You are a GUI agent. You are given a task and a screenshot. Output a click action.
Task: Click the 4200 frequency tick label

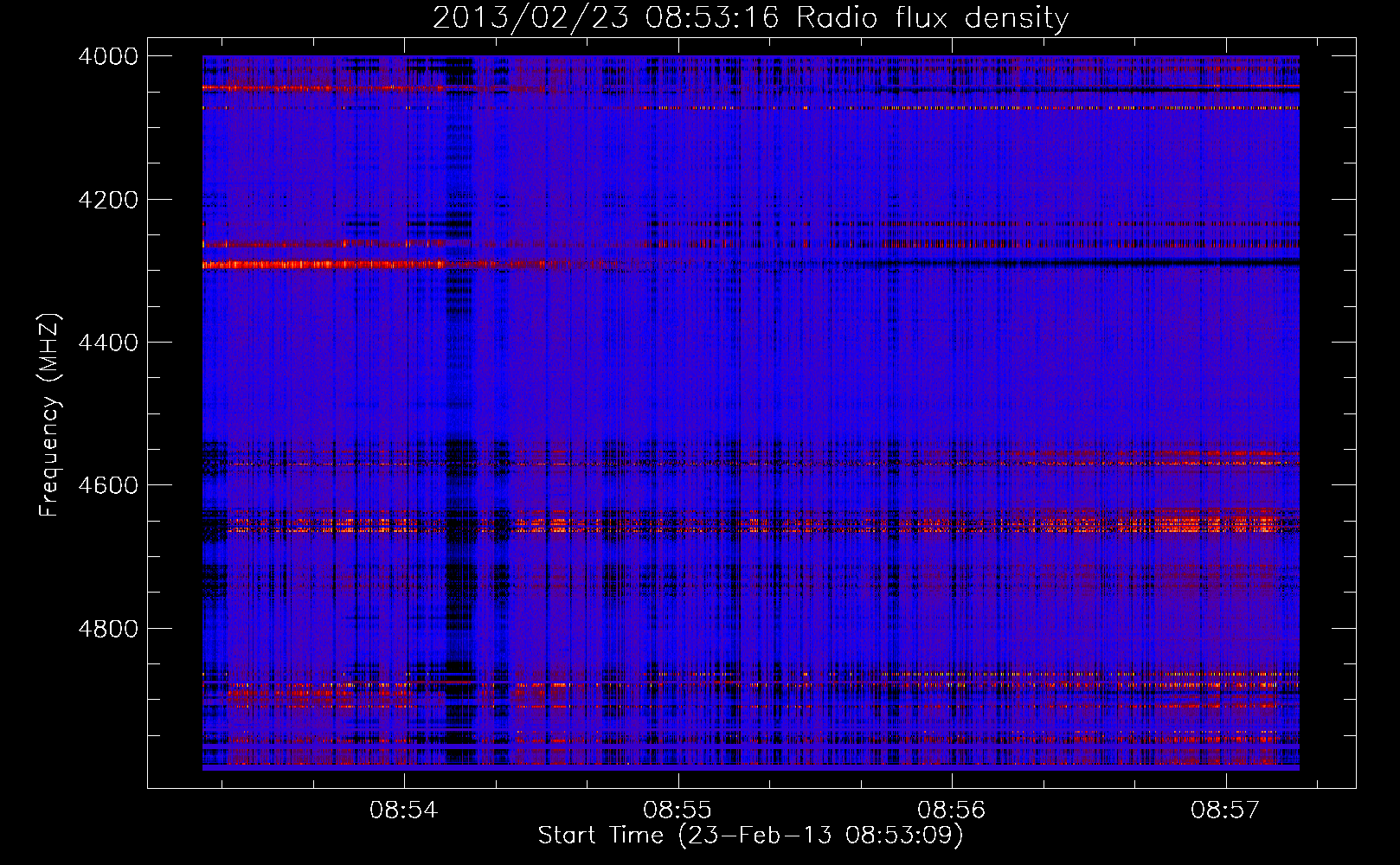[x=108, y=200]
